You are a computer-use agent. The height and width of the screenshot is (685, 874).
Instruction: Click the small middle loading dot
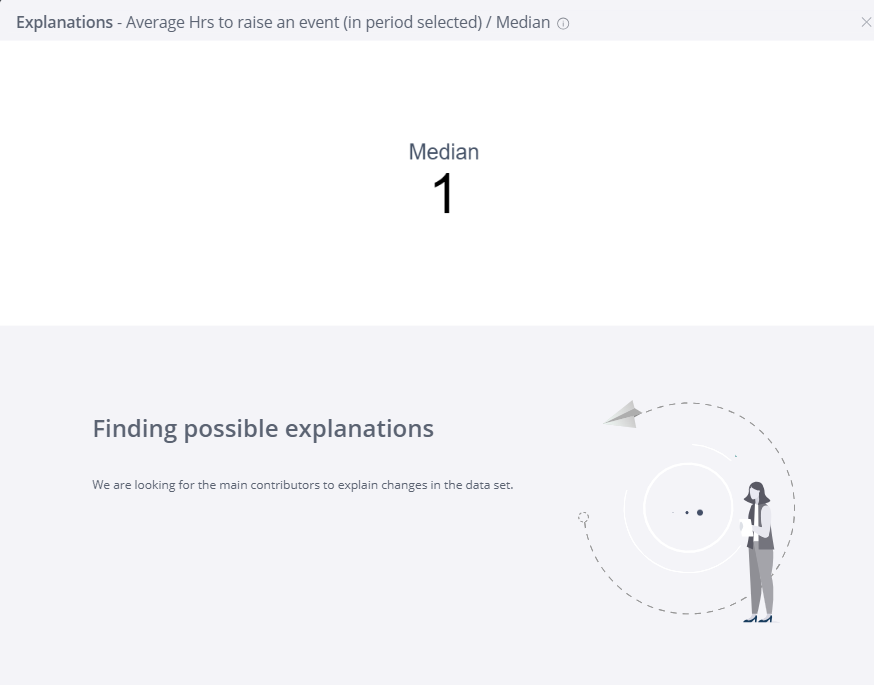pos(687,512)
